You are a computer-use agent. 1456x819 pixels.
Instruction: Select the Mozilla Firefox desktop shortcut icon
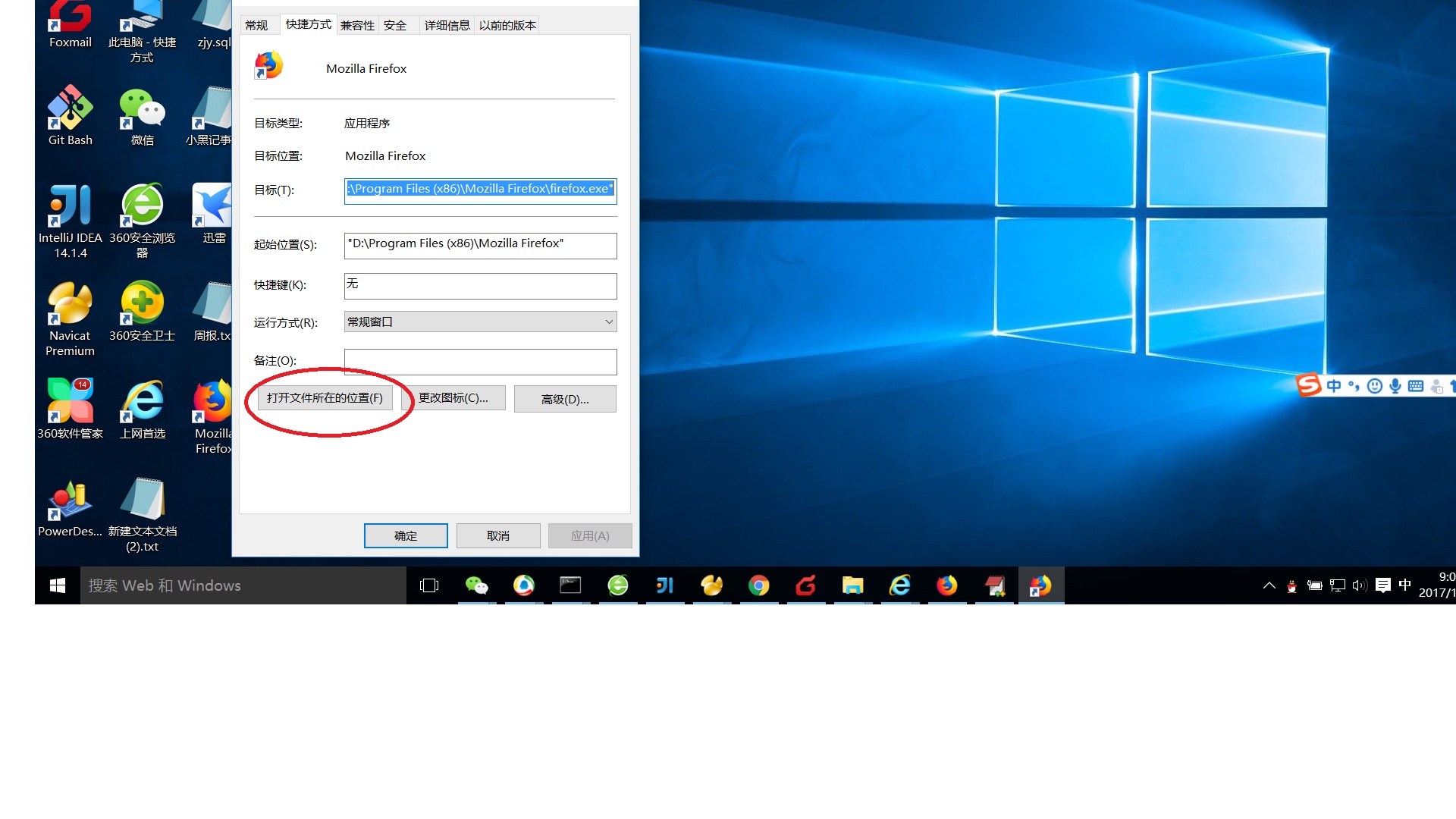[212, 416]
